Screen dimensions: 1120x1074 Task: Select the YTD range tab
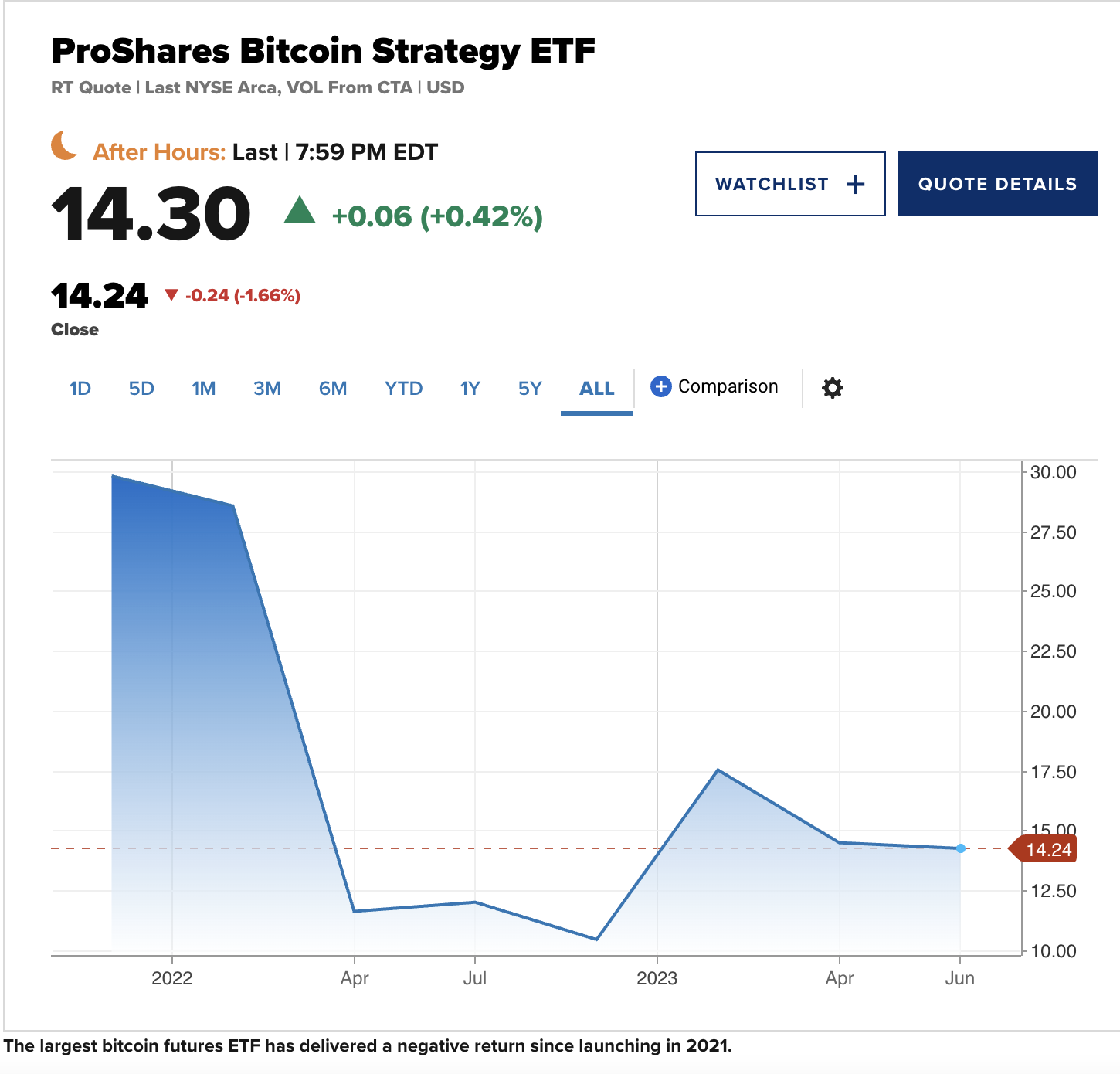[403, 388]
